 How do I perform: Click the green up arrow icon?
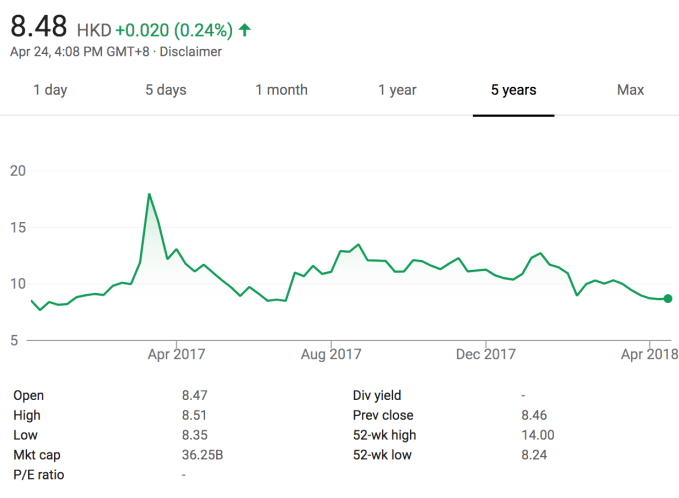[x=244, y=29]
